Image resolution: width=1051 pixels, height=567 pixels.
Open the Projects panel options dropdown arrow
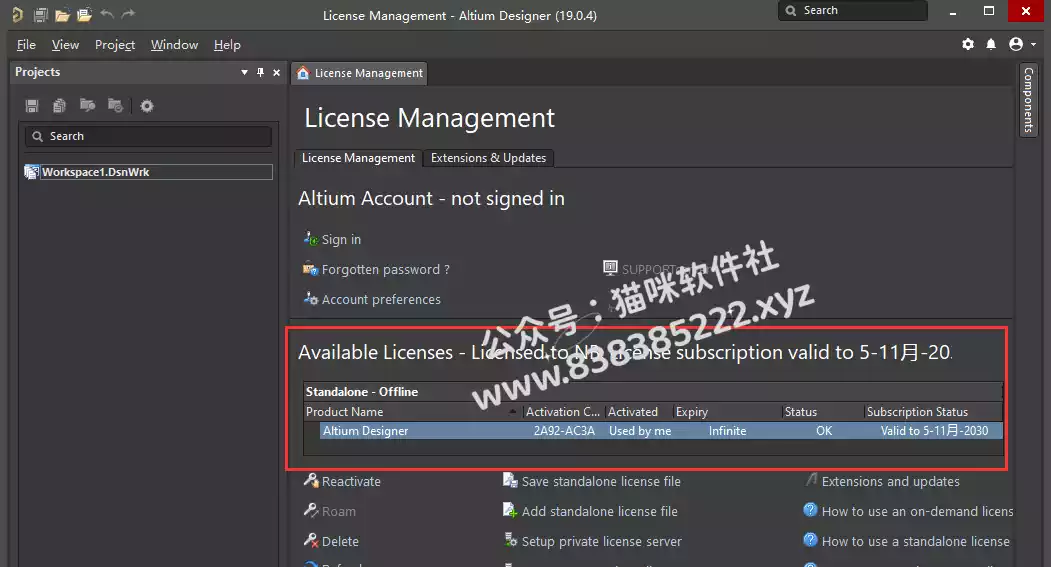click(244, 72)
